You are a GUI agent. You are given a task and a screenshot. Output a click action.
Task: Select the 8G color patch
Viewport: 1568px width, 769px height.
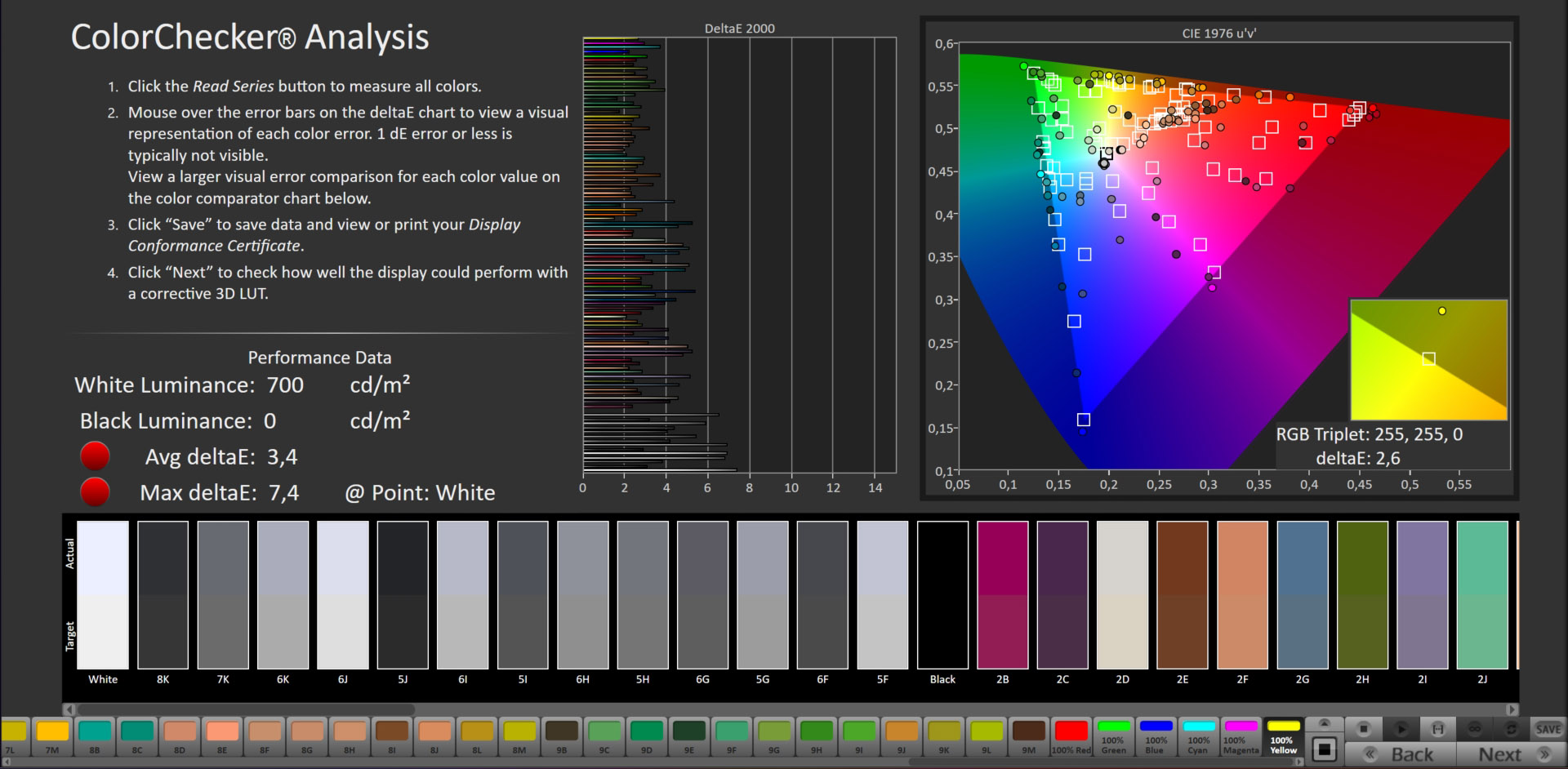tap(306, 736)
